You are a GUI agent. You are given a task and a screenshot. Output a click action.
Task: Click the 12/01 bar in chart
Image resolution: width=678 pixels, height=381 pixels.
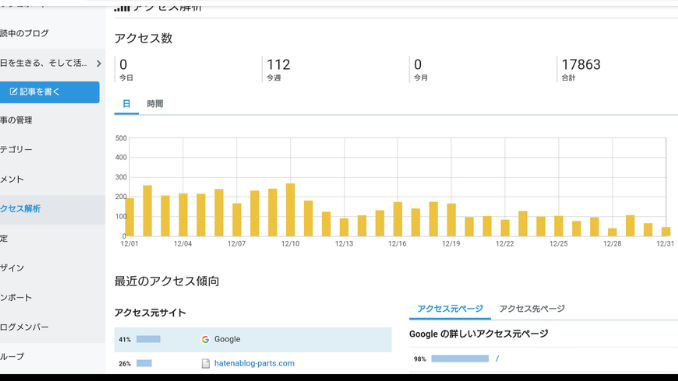click(x=130, y=217)
